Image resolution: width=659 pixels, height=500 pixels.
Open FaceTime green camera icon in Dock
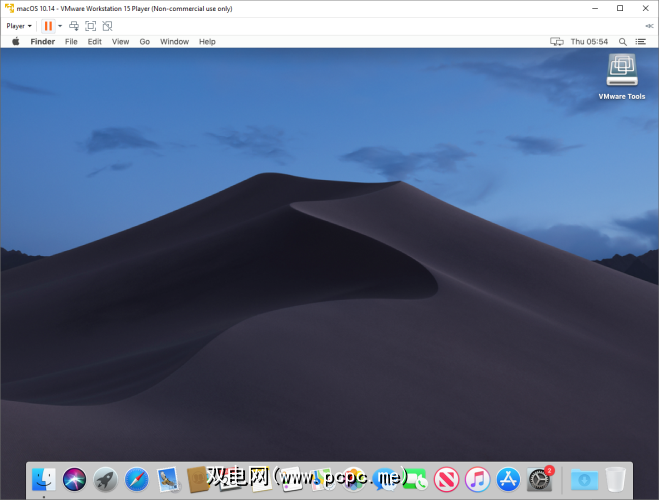pyautogui.click(x=415, y=479)
